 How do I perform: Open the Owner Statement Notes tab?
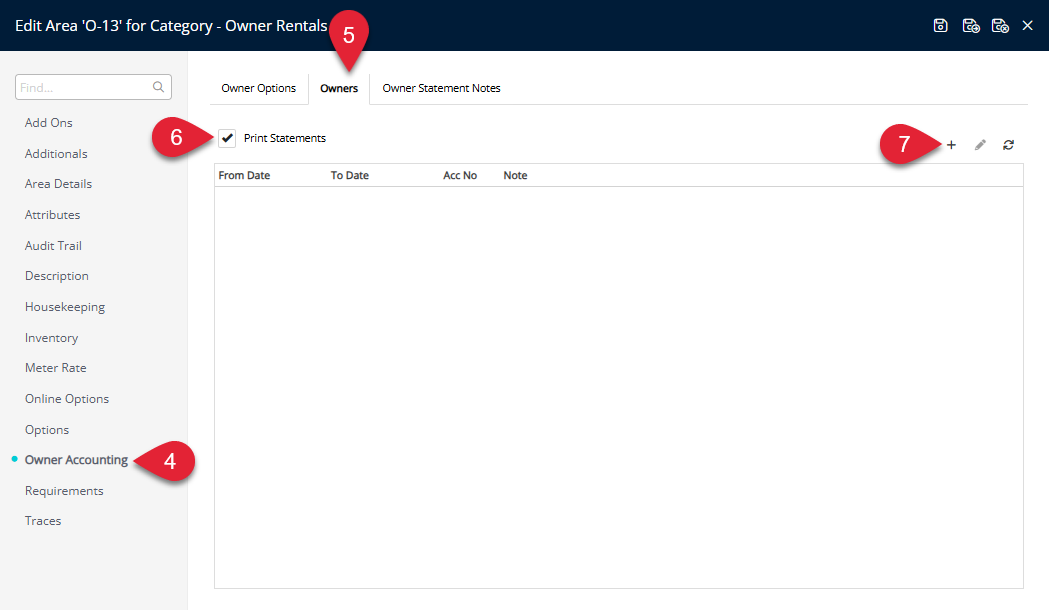click(x=442, y=88)
